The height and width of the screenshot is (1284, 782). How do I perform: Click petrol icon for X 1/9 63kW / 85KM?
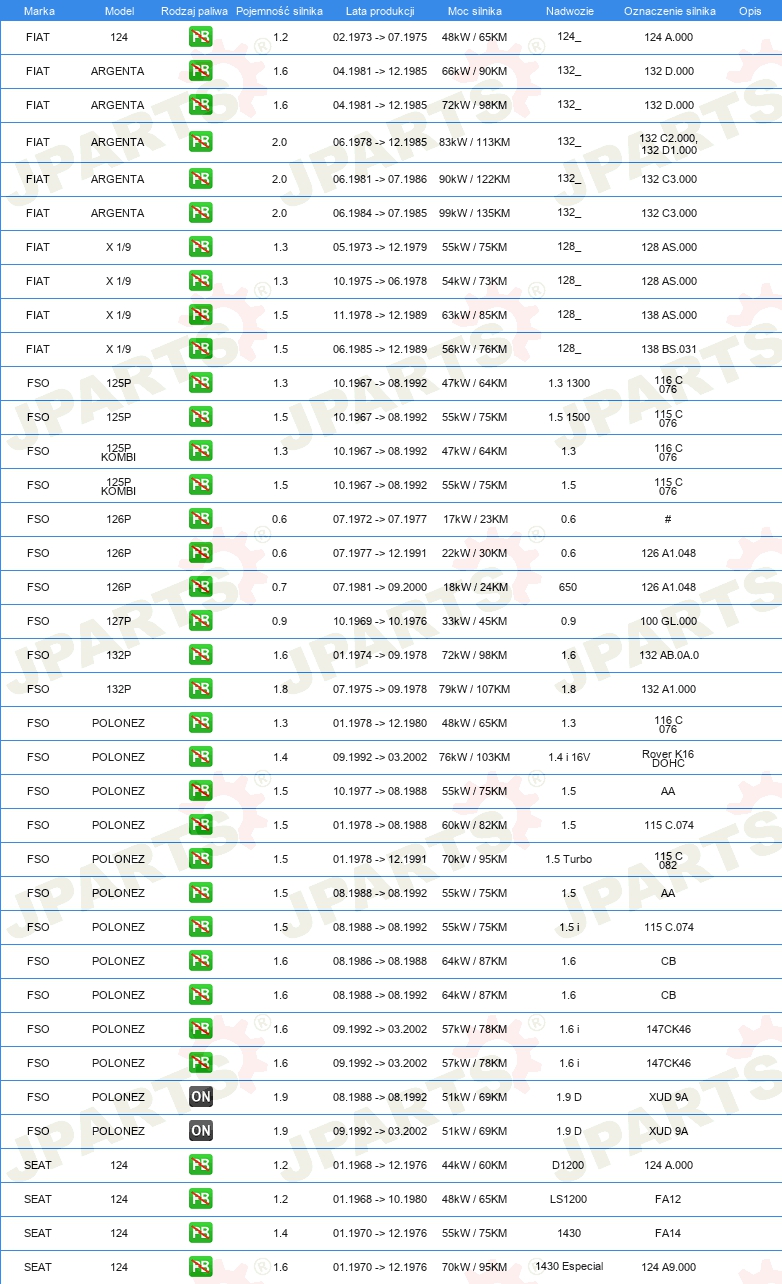point(200,315)
